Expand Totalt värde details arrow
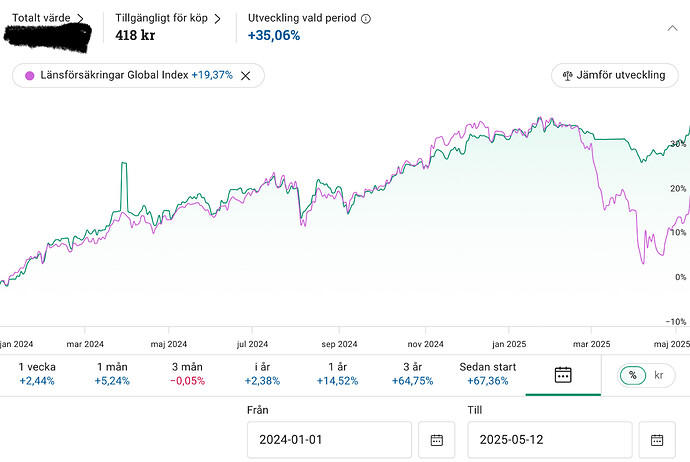This screenshot has width=690, height=462. [x=80, y=18]
